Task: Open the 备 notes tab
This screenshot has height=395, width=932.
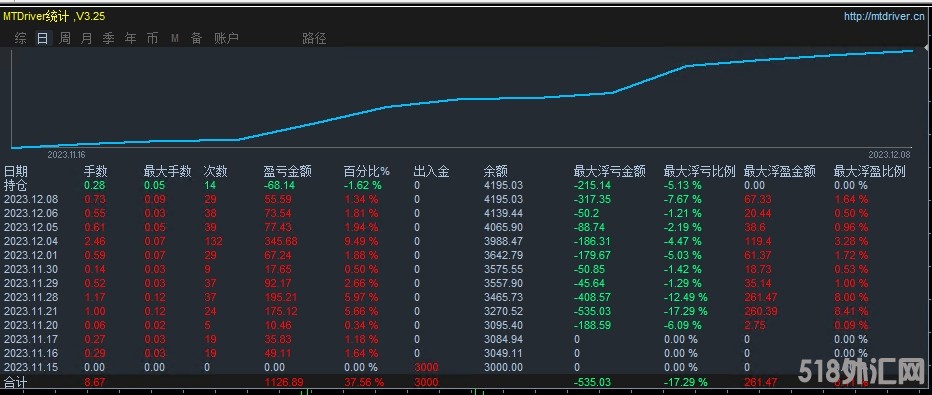Action: coord(197,39)
